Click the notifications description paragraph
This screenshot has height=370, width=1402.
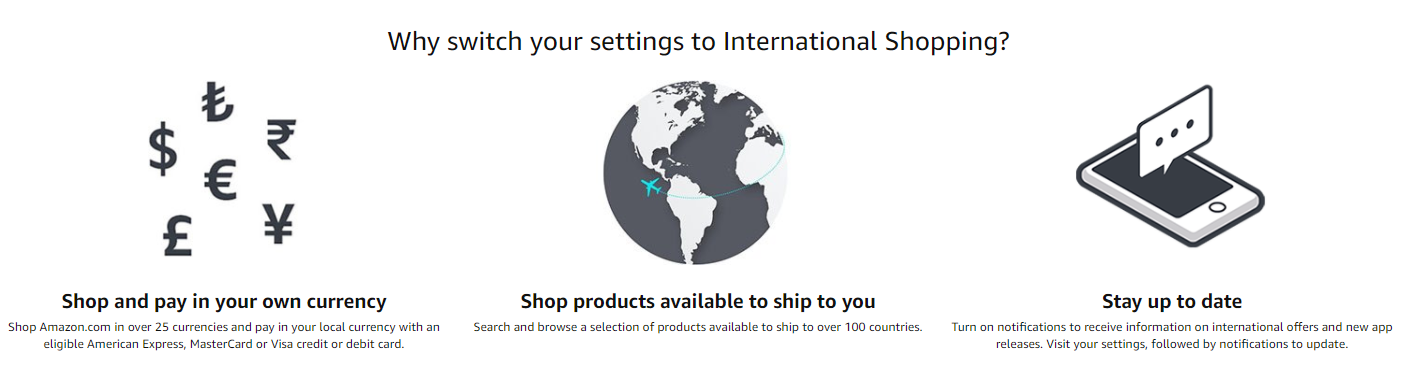(x=1172, y=335)
